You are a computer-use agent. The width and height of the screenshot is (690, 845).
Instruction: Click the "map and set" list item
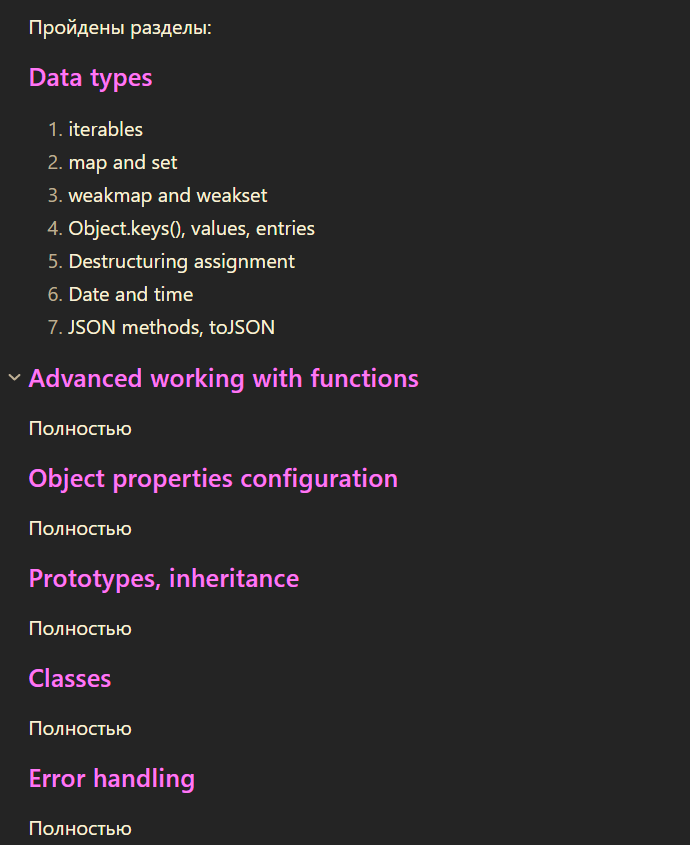click(x=123, y=162)
